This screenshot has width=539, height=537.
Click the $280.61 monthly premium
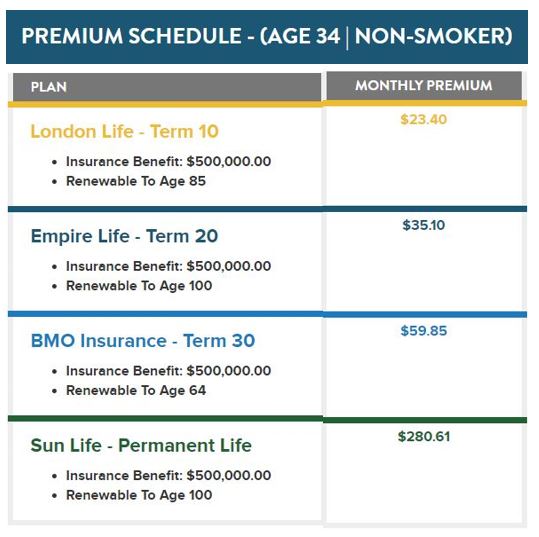point(424,436)
